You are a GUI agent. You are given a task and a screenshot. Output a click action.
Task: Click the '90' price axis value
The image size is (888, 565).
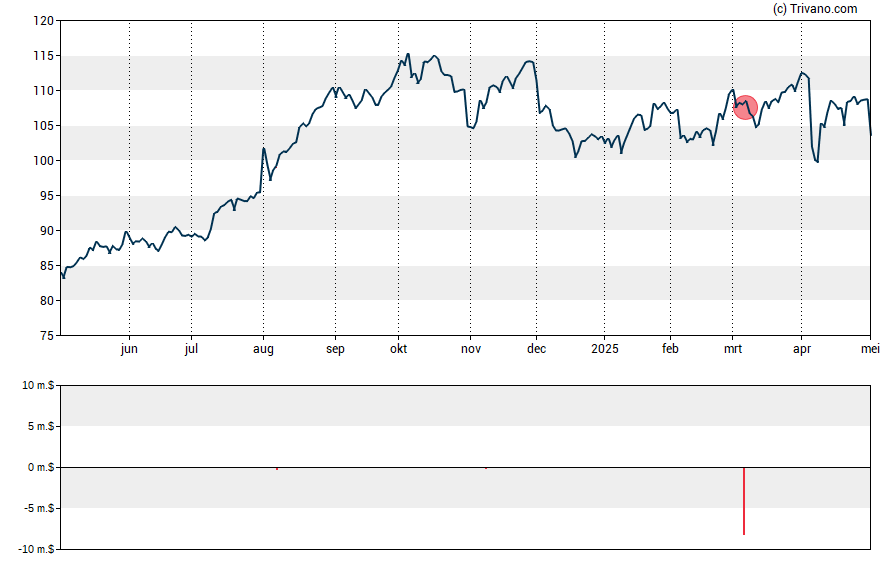tap(47, 231)
